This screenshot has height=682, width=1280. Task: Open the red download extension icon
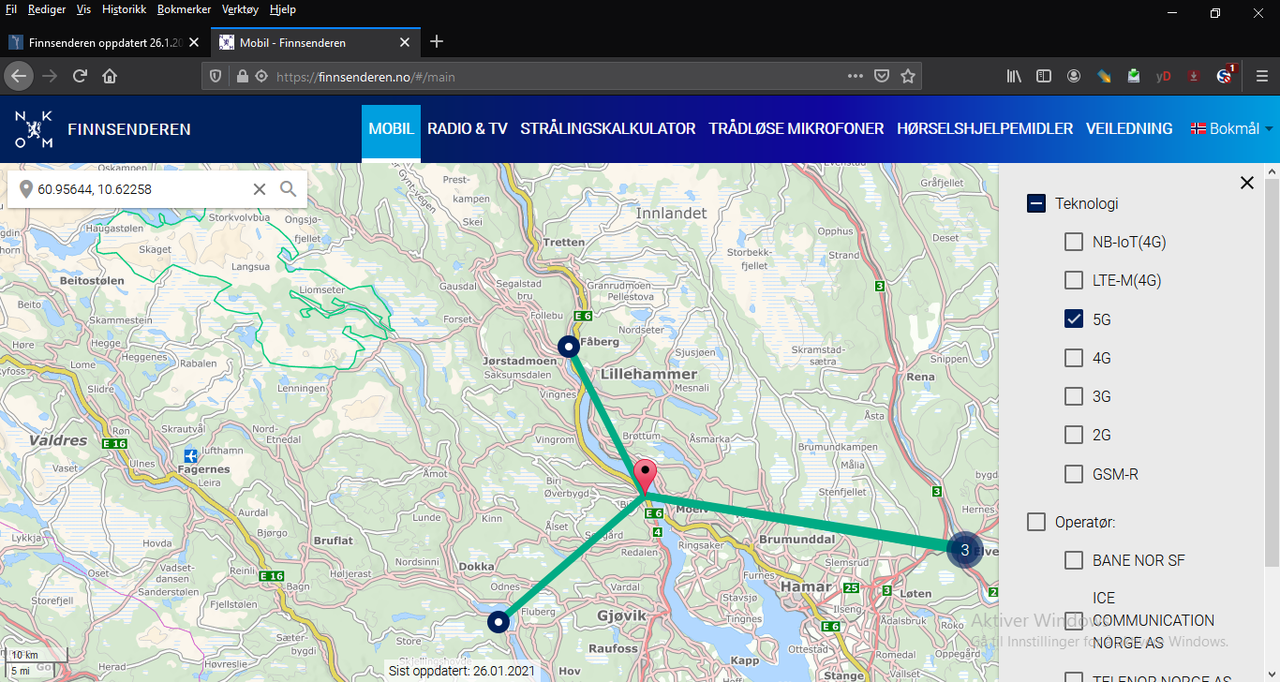click(x=1193, y=76)
